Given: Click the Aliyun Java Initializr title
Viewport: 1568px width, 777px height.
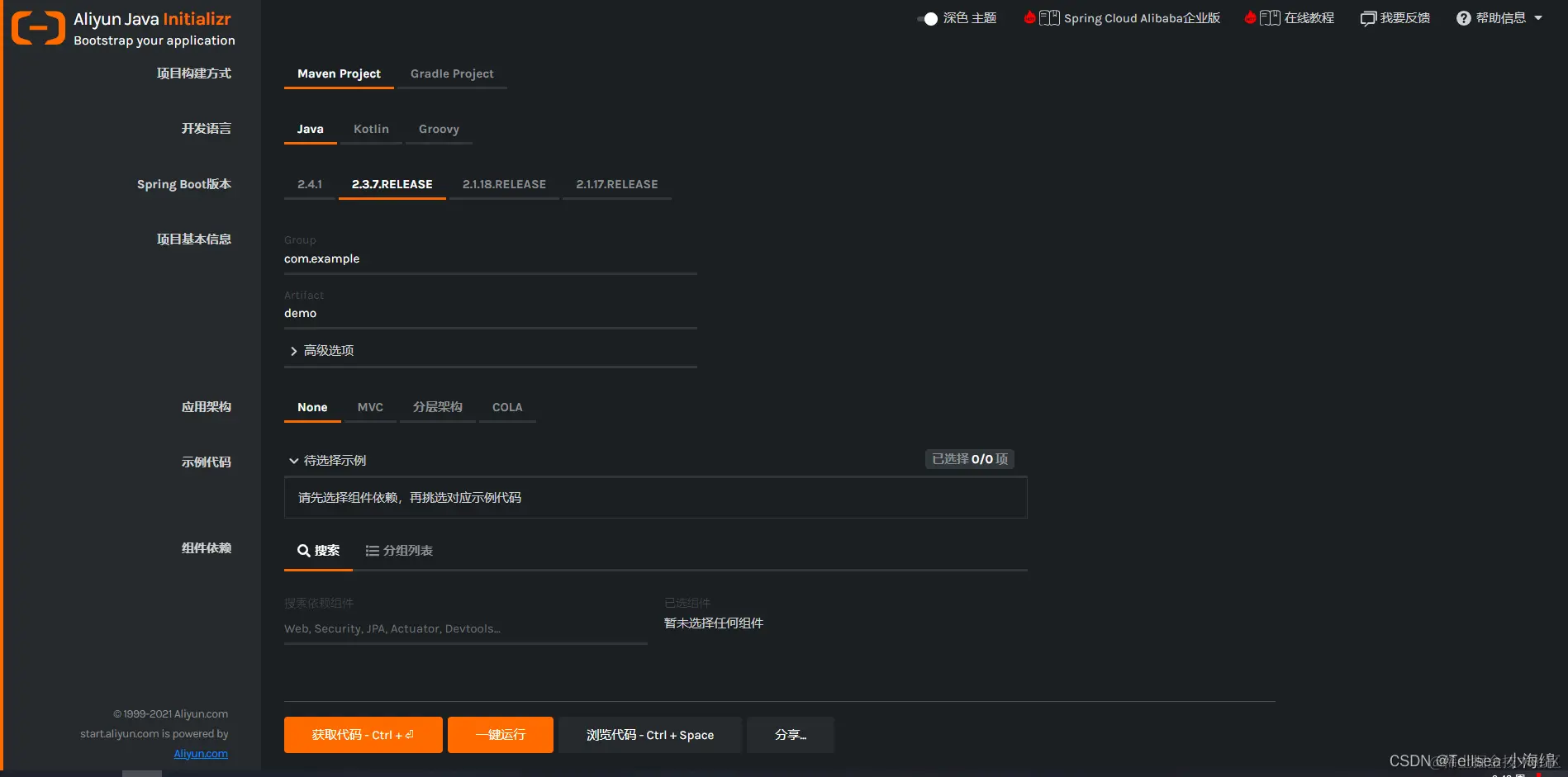Looking at the screenshot, I should tap(153, 19).
